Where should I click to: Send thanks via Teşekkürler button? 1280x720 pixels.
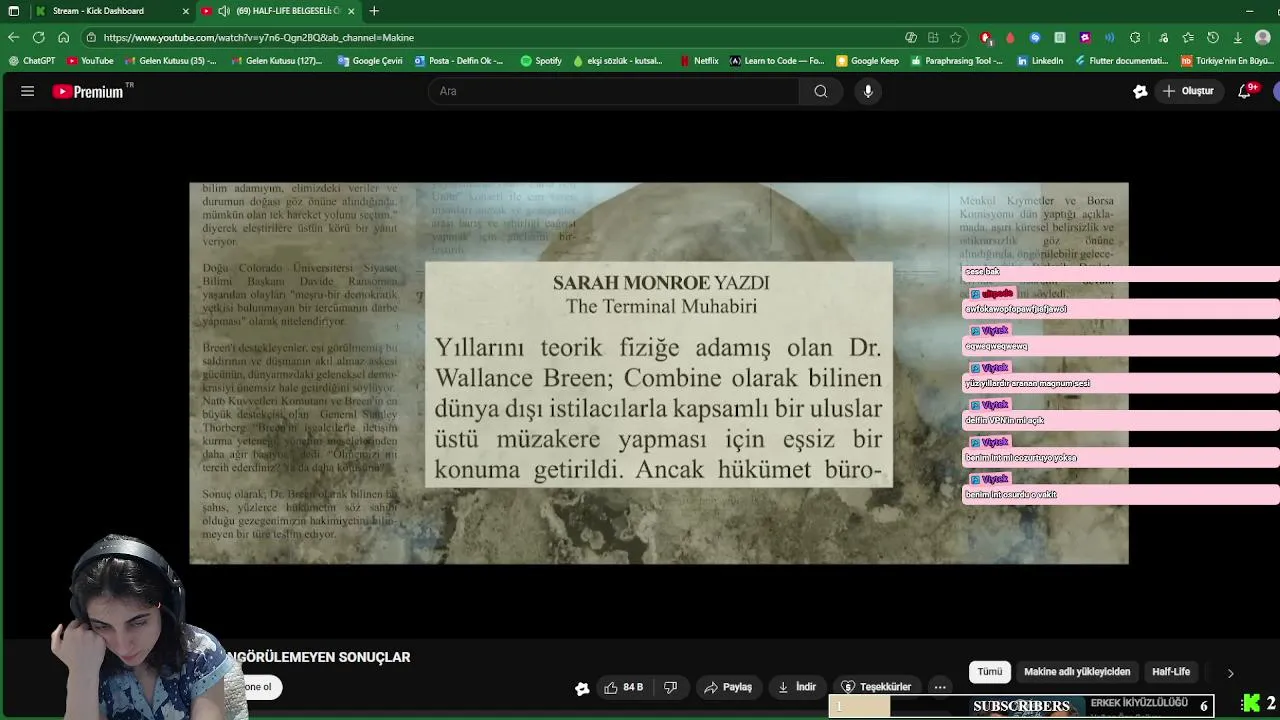click(876, 687)
